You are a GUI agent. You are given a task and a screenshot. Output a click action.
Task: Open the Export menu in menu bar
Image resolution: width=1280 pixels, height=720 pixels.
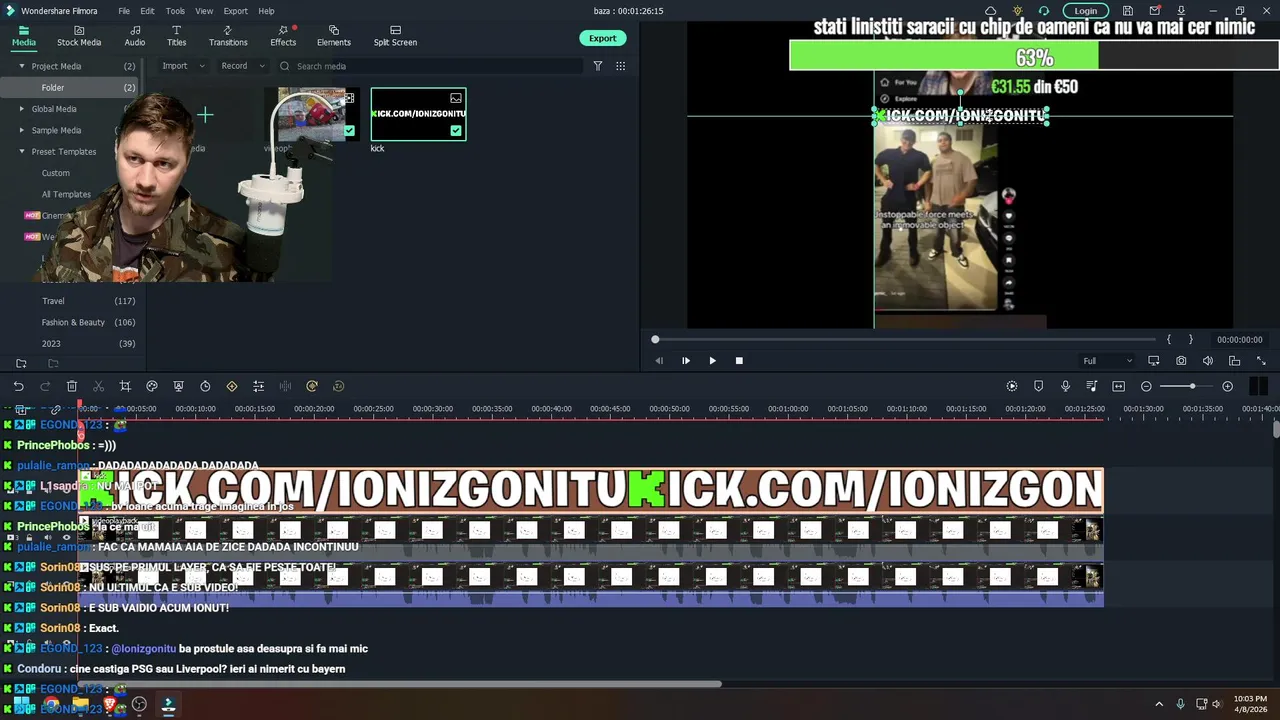click(235, 11)
